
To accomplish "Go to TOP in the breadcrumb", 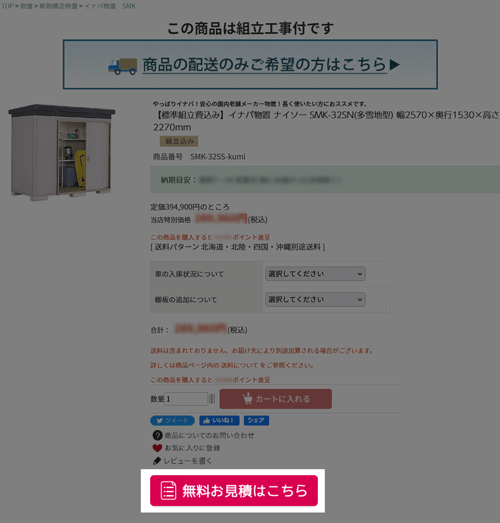I will tap(7, 6).
